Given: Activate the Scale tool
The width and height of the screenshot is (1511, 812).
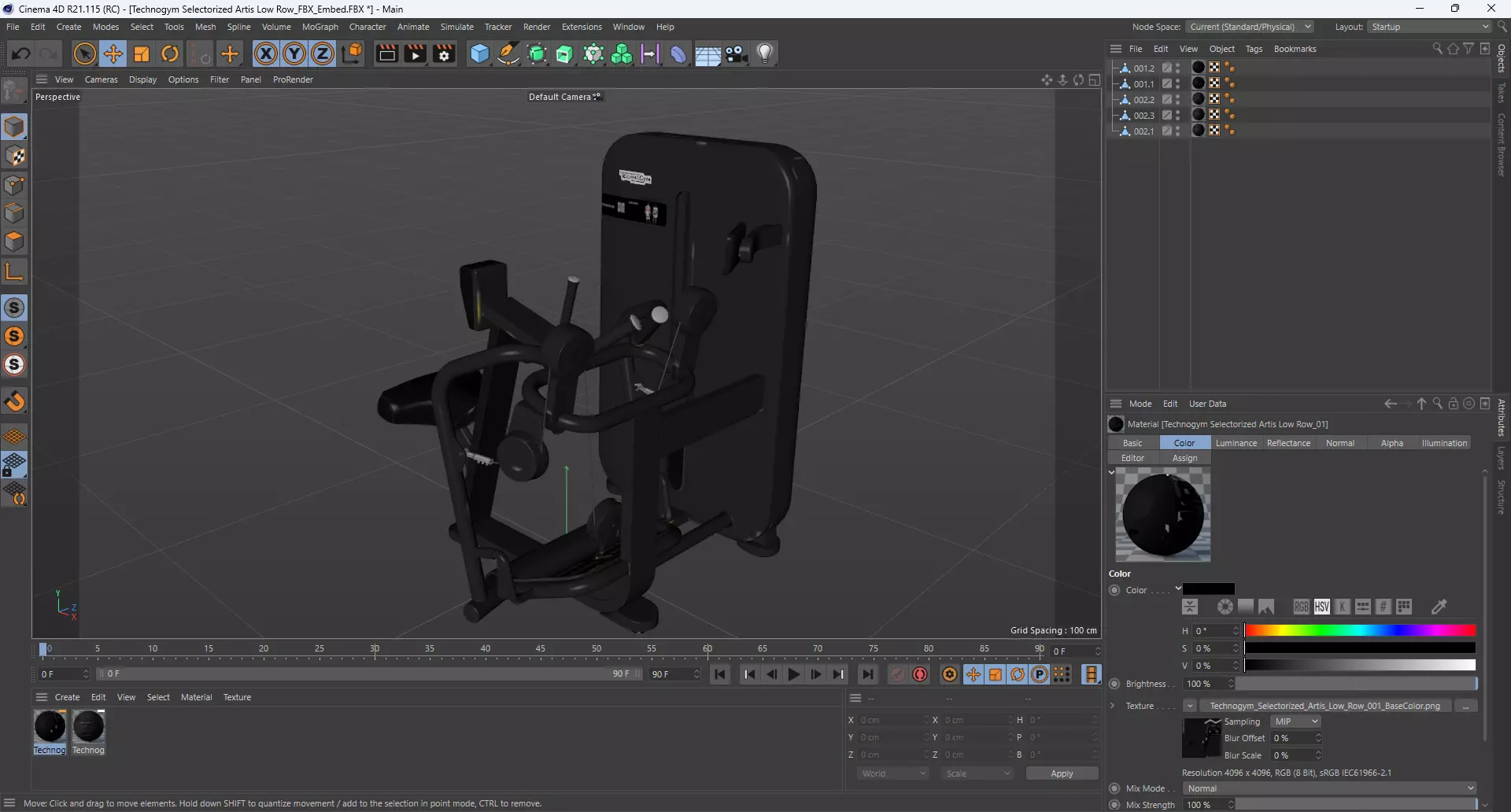Looking at the screenshot, I should coord(142,54).
